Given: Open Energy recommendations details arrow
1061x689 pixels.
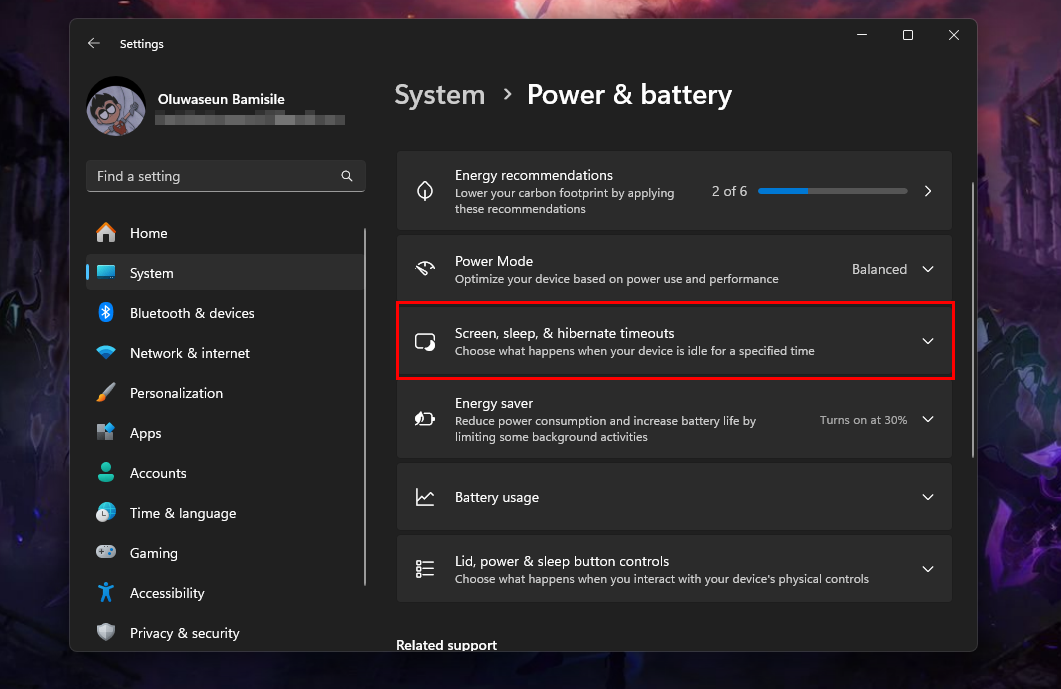Looking at the screenshot, I should [x=927, y=191].
